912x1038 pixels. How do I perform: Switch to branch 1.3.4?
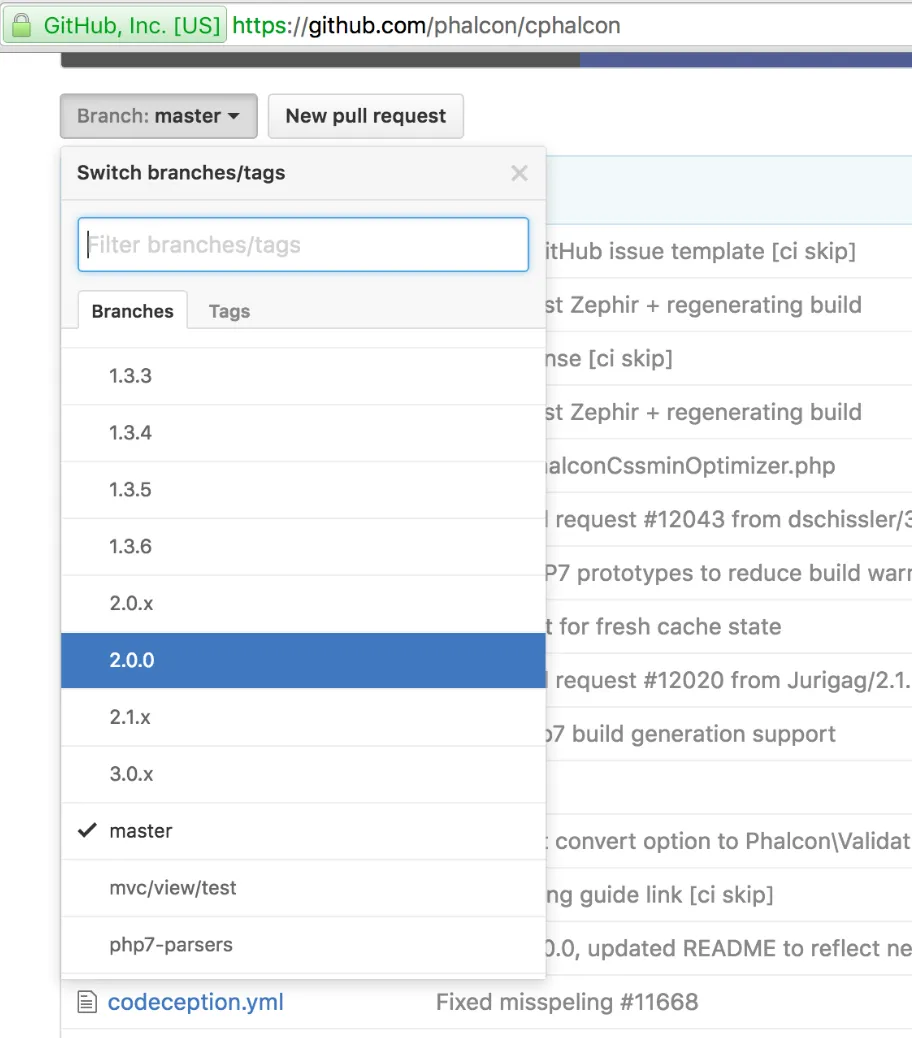[131, 433]
